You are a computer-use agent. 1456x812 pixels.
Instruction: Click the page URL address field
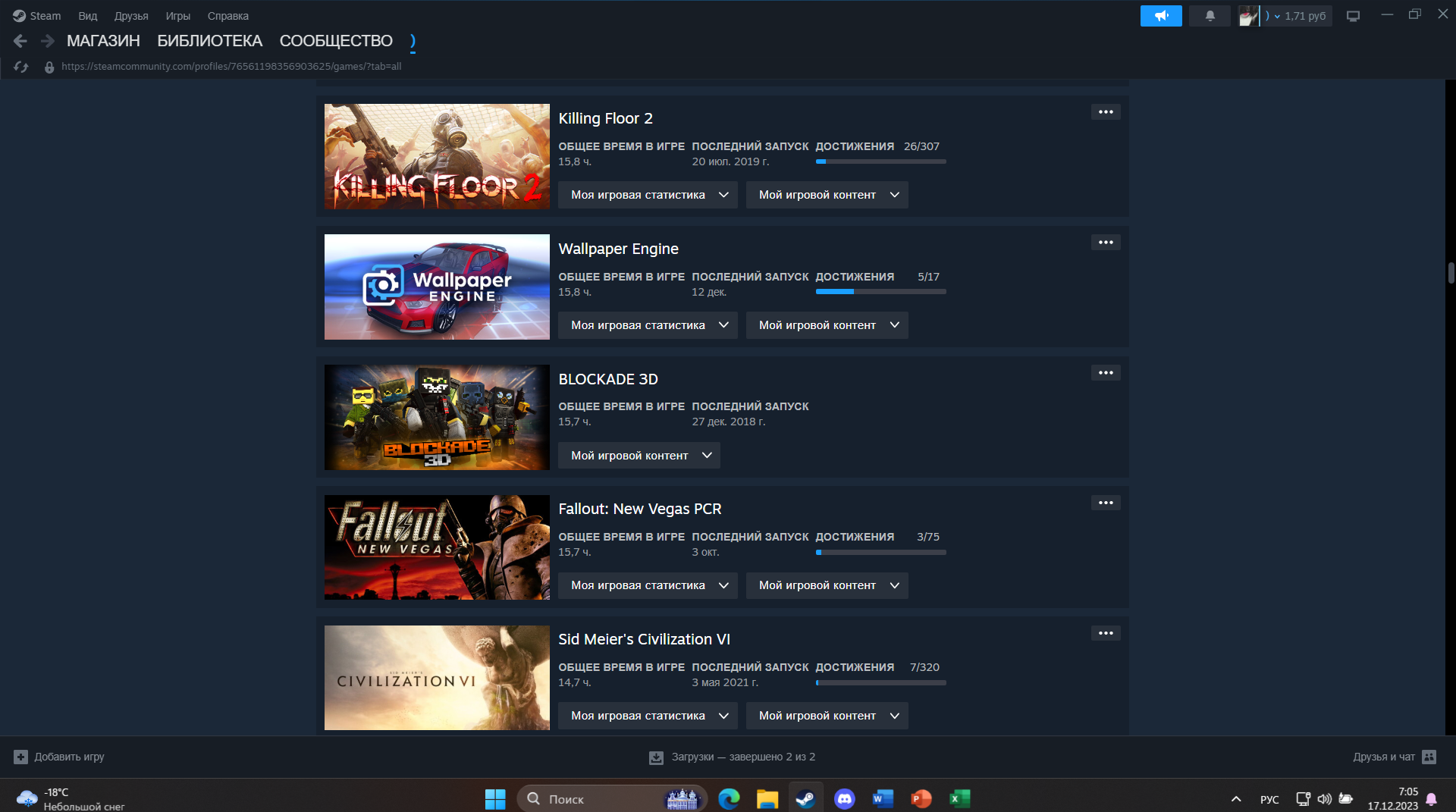231,67
